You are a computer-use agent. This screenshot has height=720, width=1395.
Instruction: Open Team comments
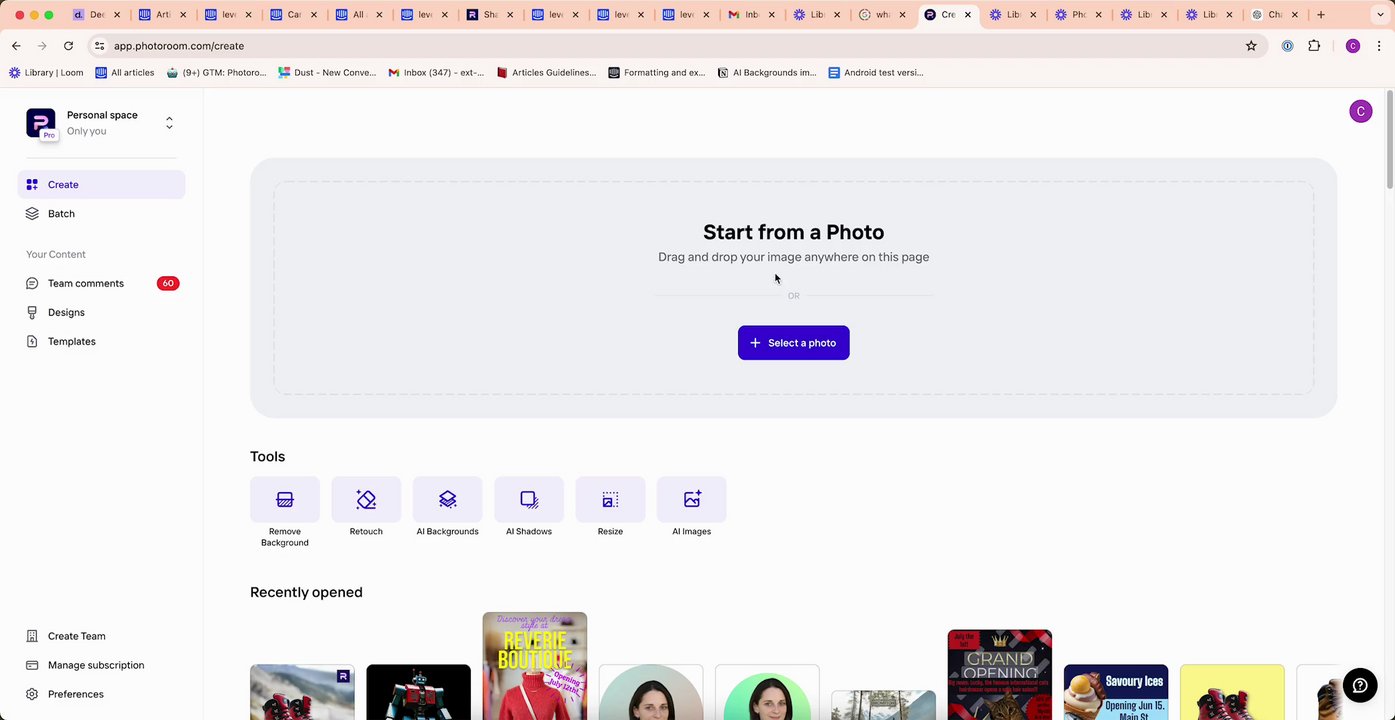click(101, 284)
